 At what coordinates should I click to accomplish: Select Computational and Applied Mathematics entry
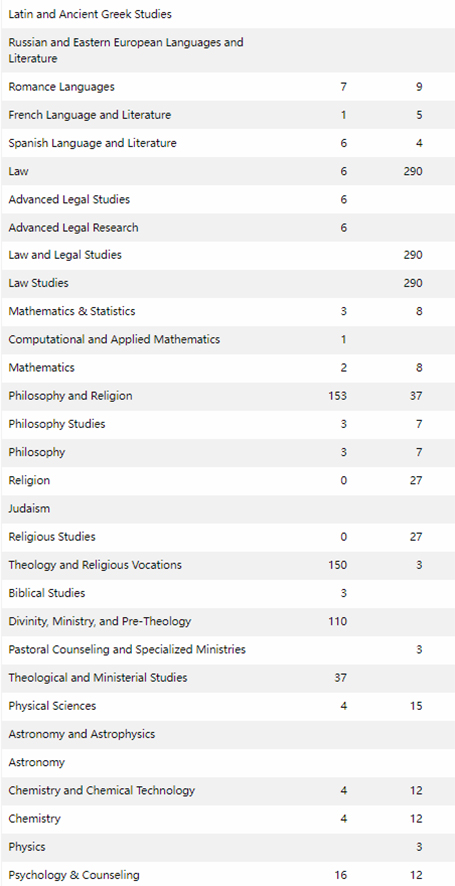(x=114, y=340)
